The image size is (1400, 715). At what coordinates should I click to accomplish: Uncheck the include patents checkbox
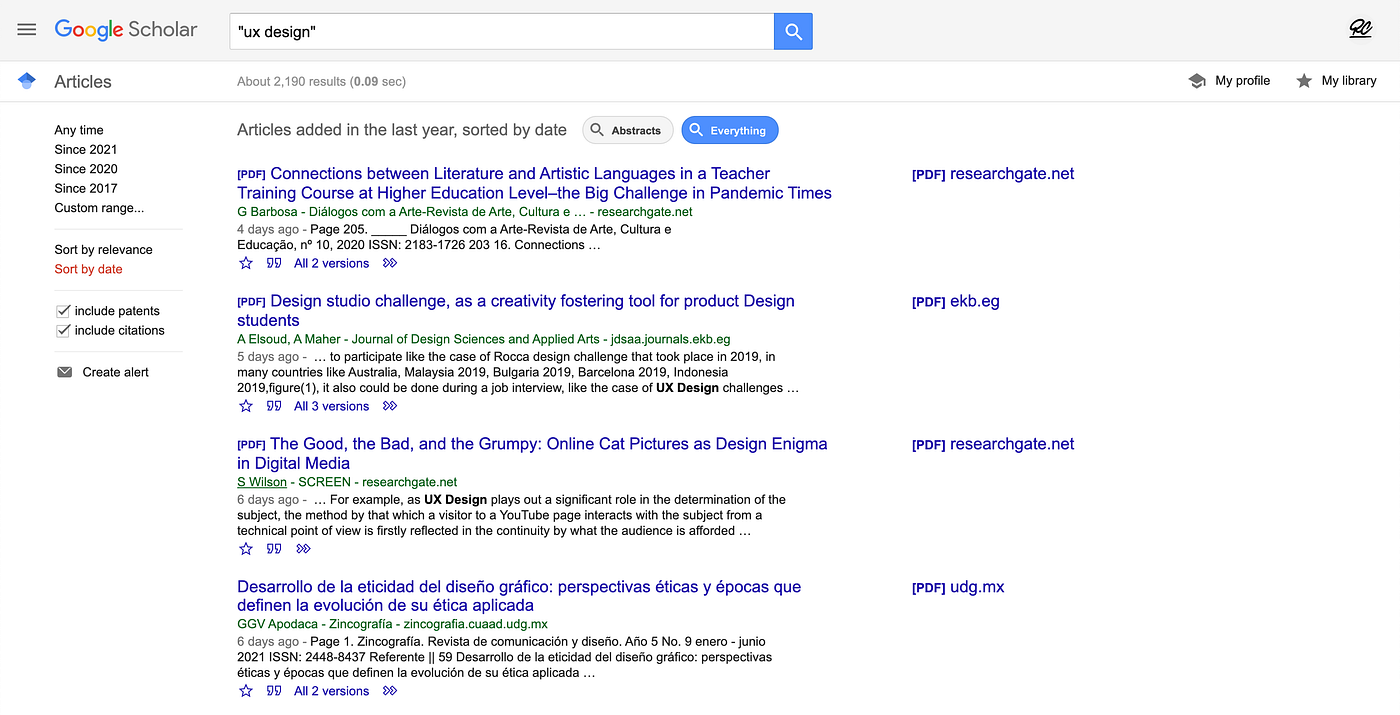(x=64, y=311)
